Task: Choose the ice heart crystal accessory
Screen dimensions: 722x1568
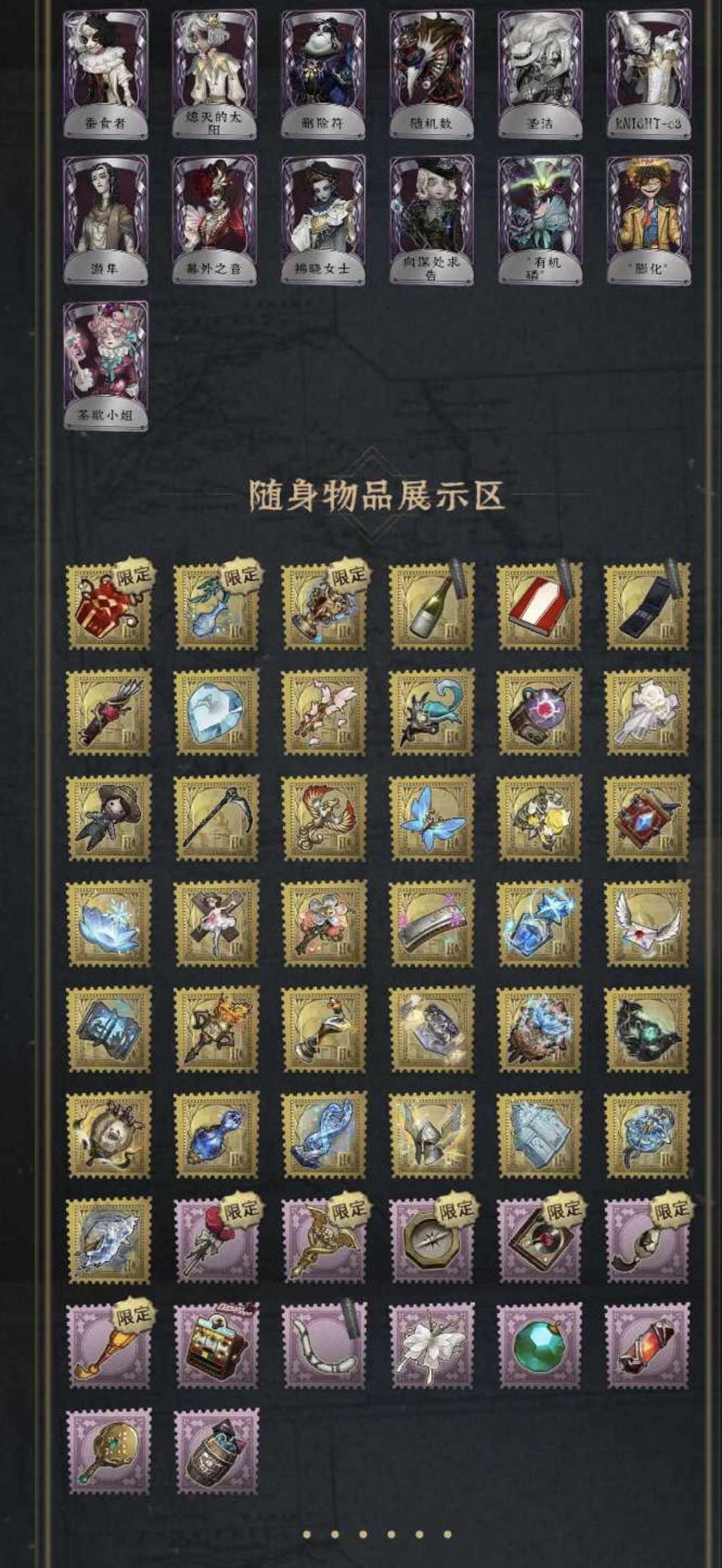Action: tap(217, 713)
